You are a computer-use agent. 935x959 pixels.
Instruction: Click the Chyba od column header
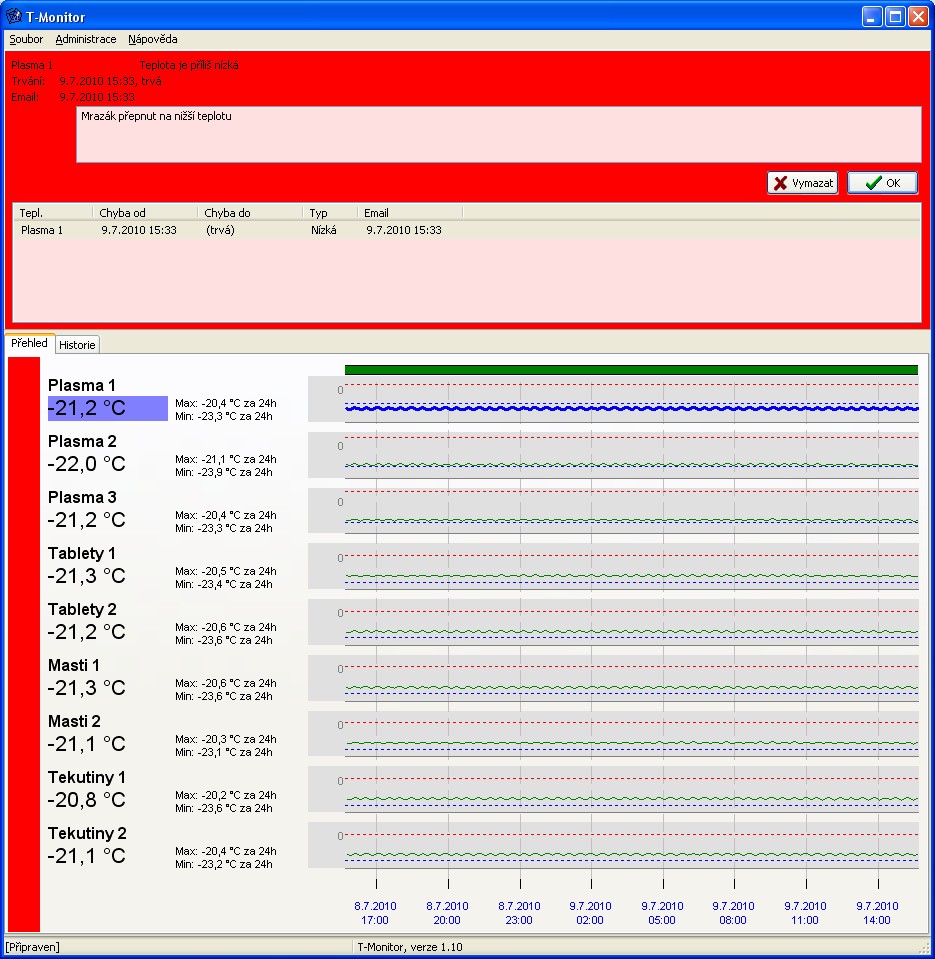(x=145, y=213)
